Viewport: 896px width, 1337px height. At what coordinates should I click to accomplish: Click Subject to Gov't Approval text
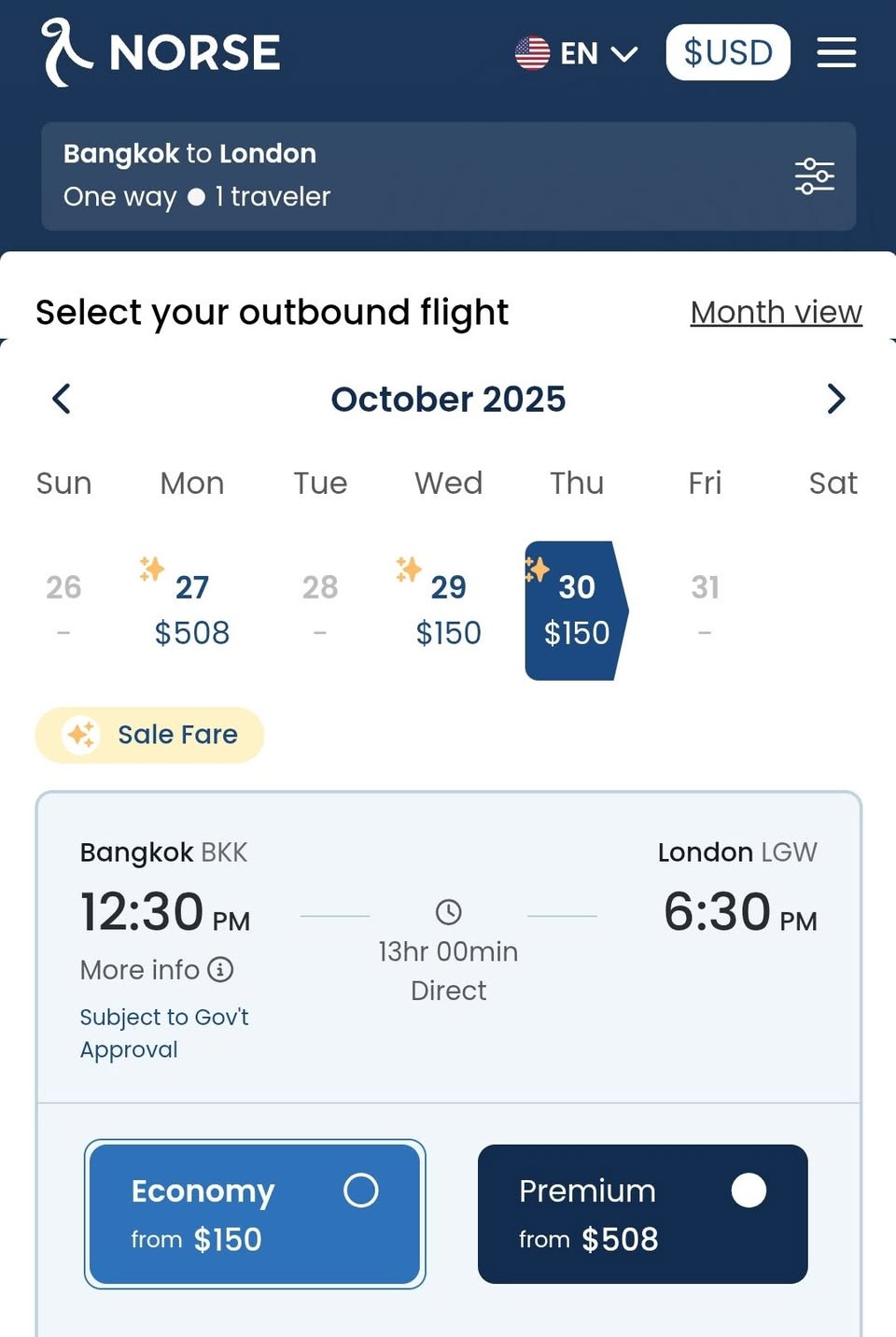(x=163, y=1033)
